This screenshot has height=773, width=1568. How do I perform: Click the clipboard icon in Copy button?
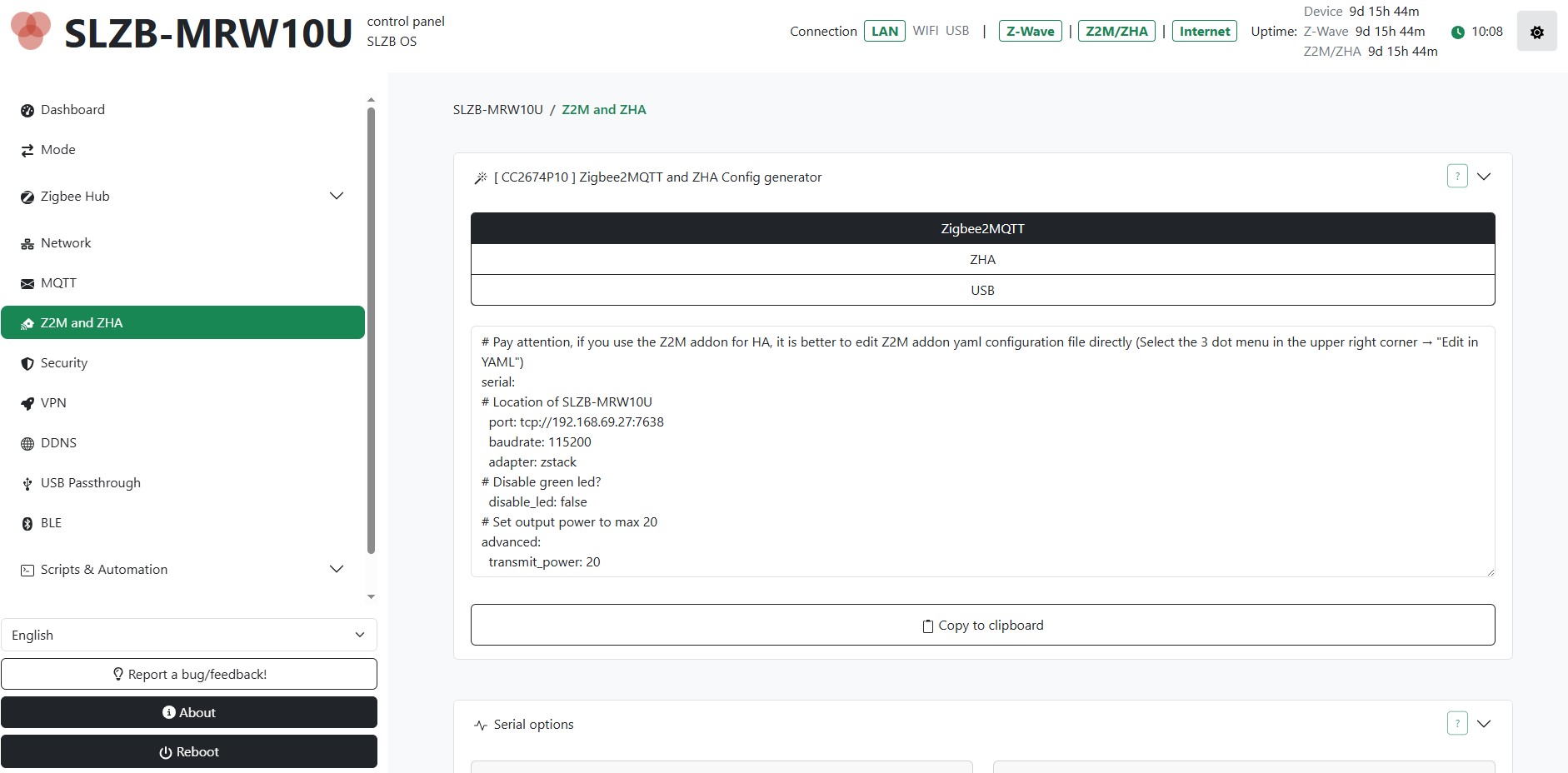tap(928, 626)
